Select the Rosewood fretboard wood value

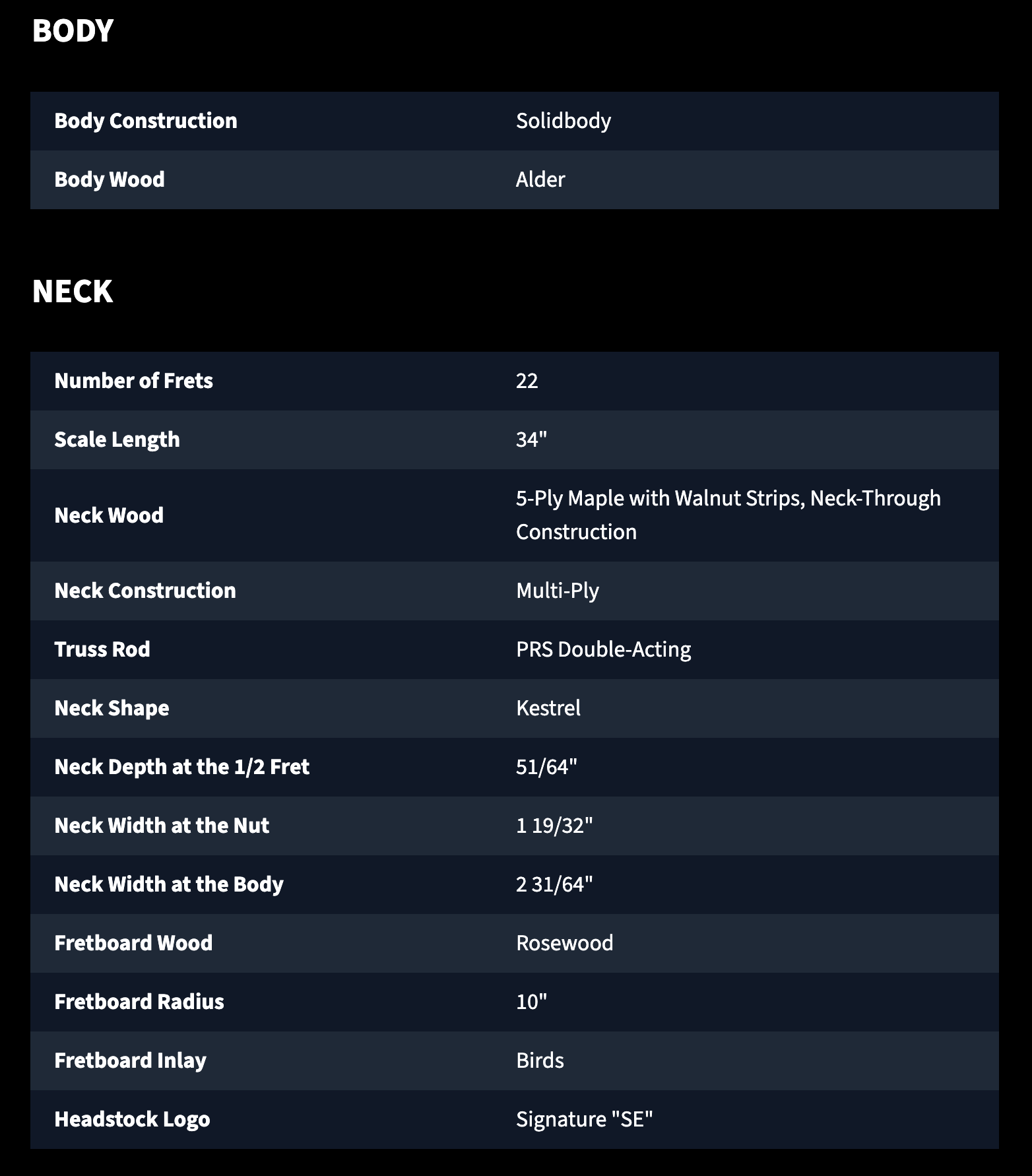point(565,943)
